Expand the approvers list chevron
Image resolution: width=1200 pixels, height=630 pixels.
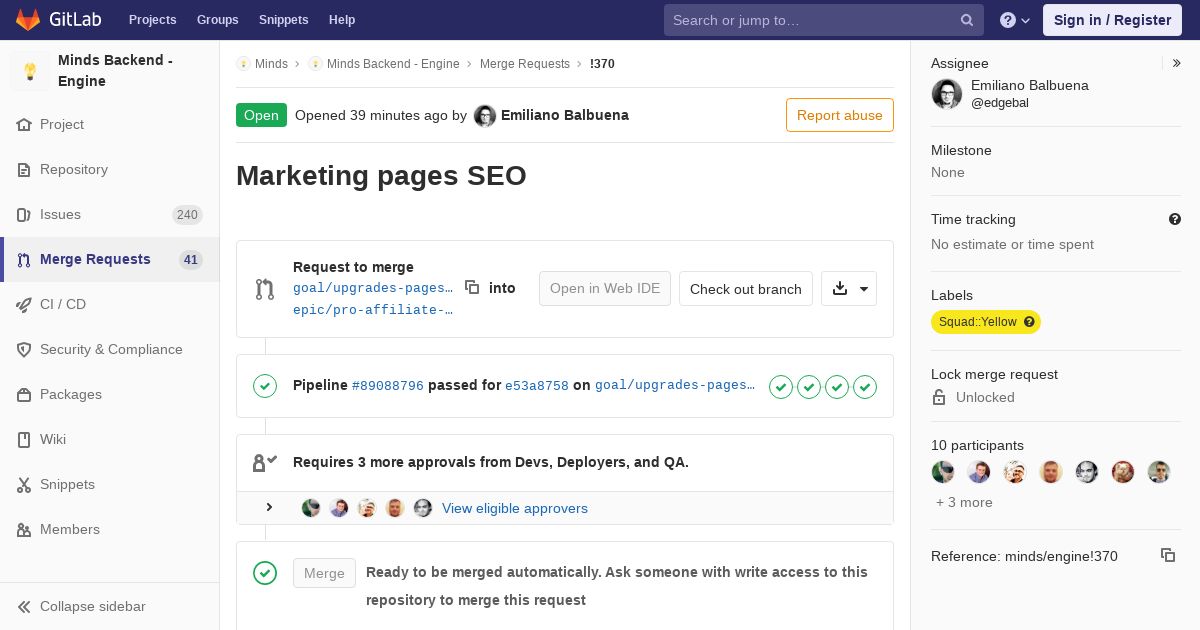click(269, 508)
